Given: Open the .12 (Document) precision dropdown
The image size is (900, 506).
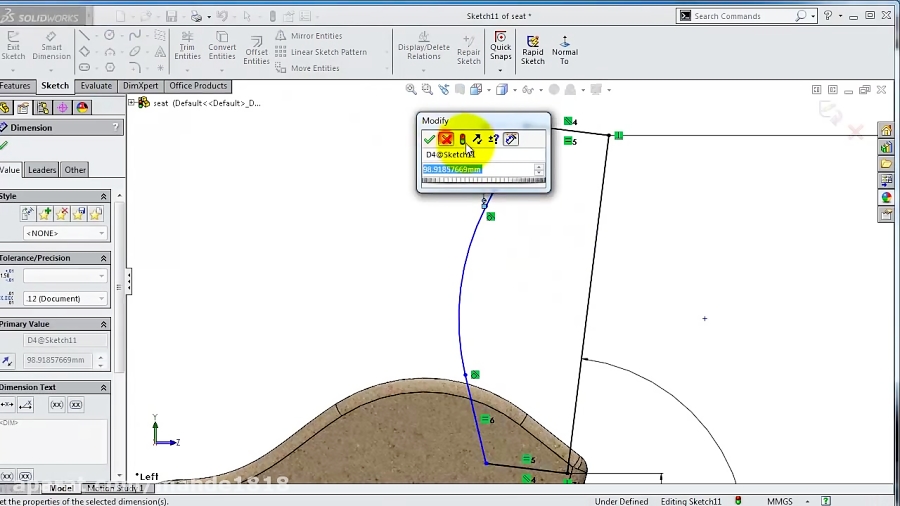Looking at the screenshot, I should click(65, 298).
